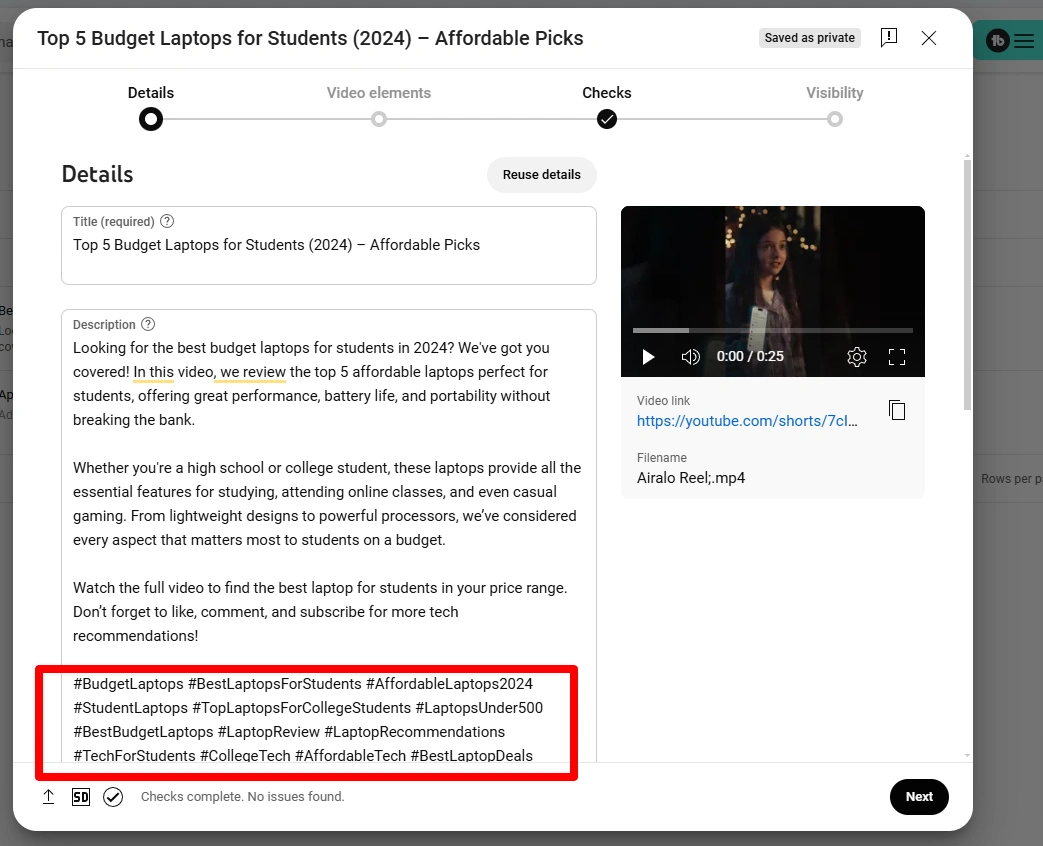1043x846 pixels.
Task: Click the Details section heading
Action: [97, 174]
